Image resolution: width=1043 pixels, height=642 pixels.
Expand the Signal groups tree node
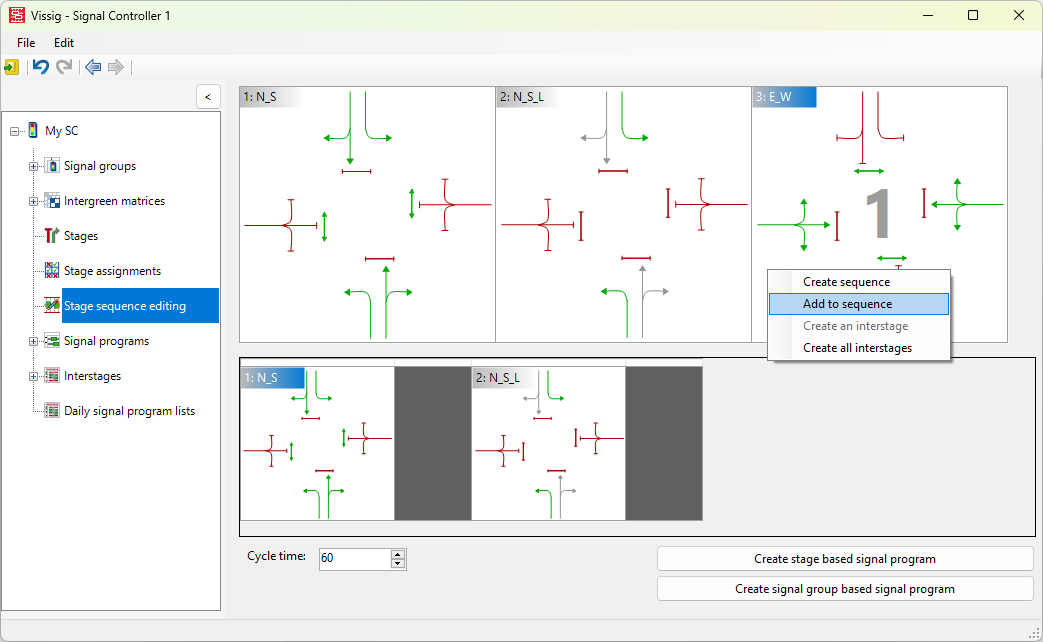[x=33, y=166]
